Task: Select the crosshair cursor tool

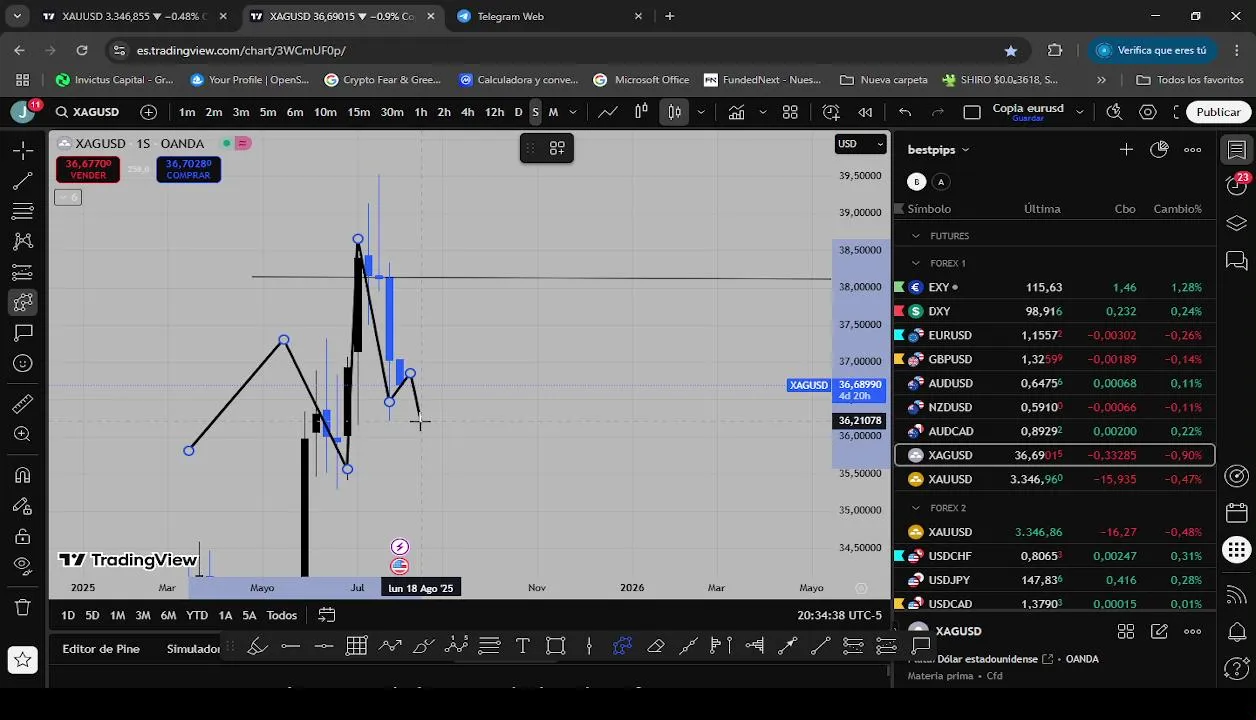Action: tap(23, 150)
